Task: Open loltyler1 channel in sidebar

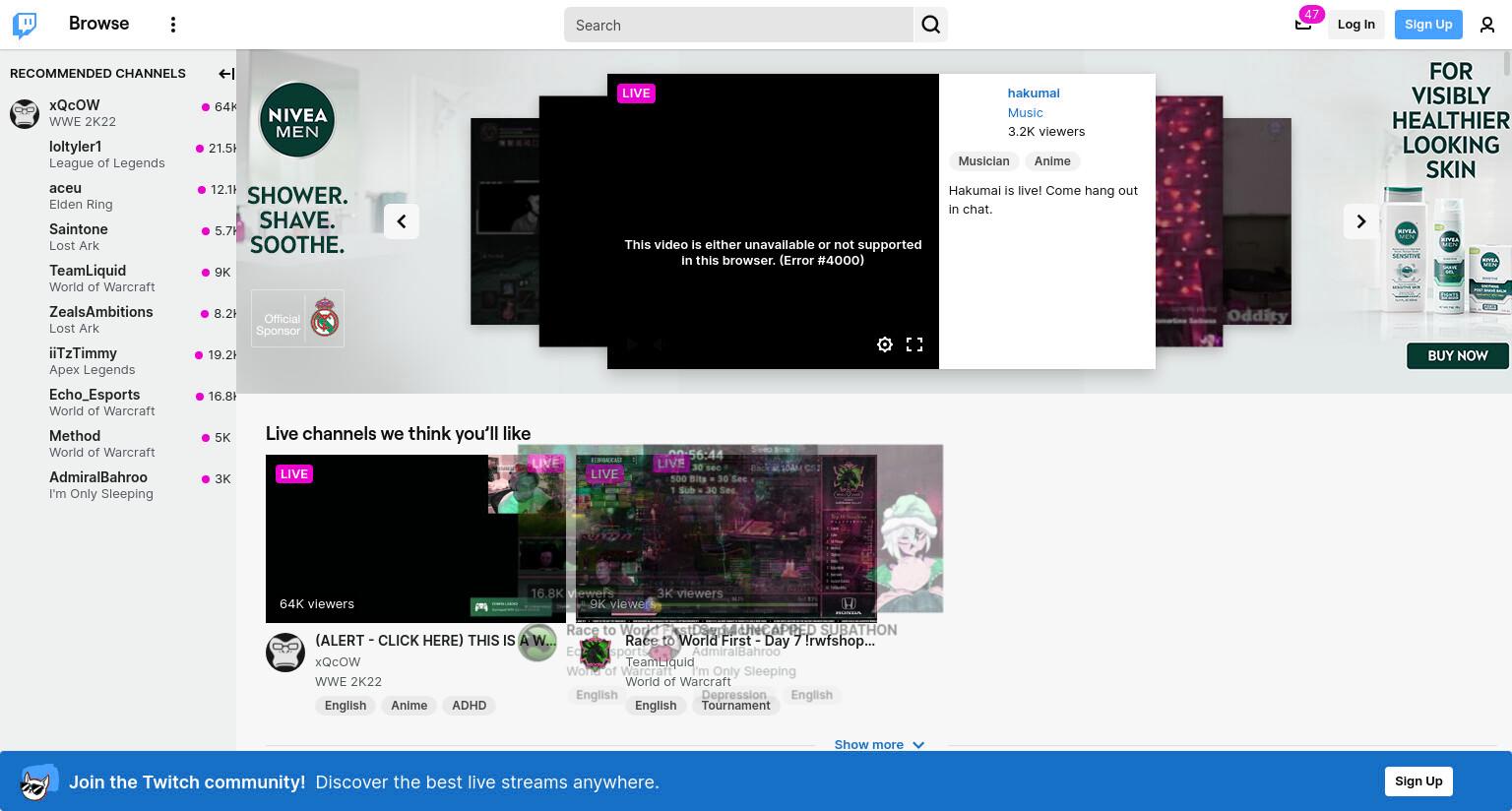Action: point(118,155)
